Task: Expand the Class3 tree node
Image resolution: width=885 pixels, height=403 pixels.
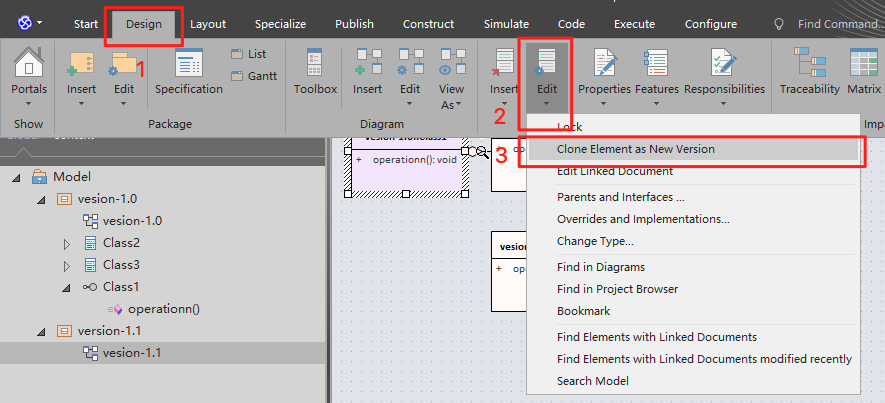Action: tap(67, 266)
